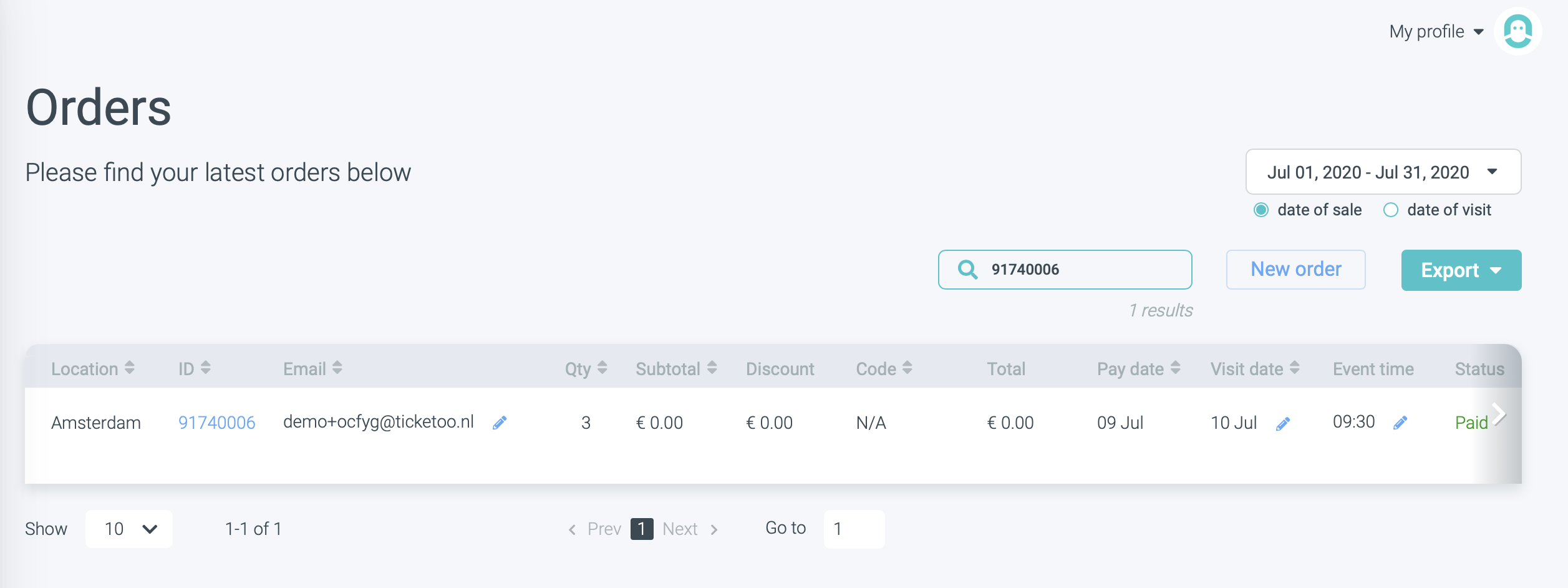This screenshot has height=588, width=1568.
Task: Open the My profile menu
Action: (1435, 32)
